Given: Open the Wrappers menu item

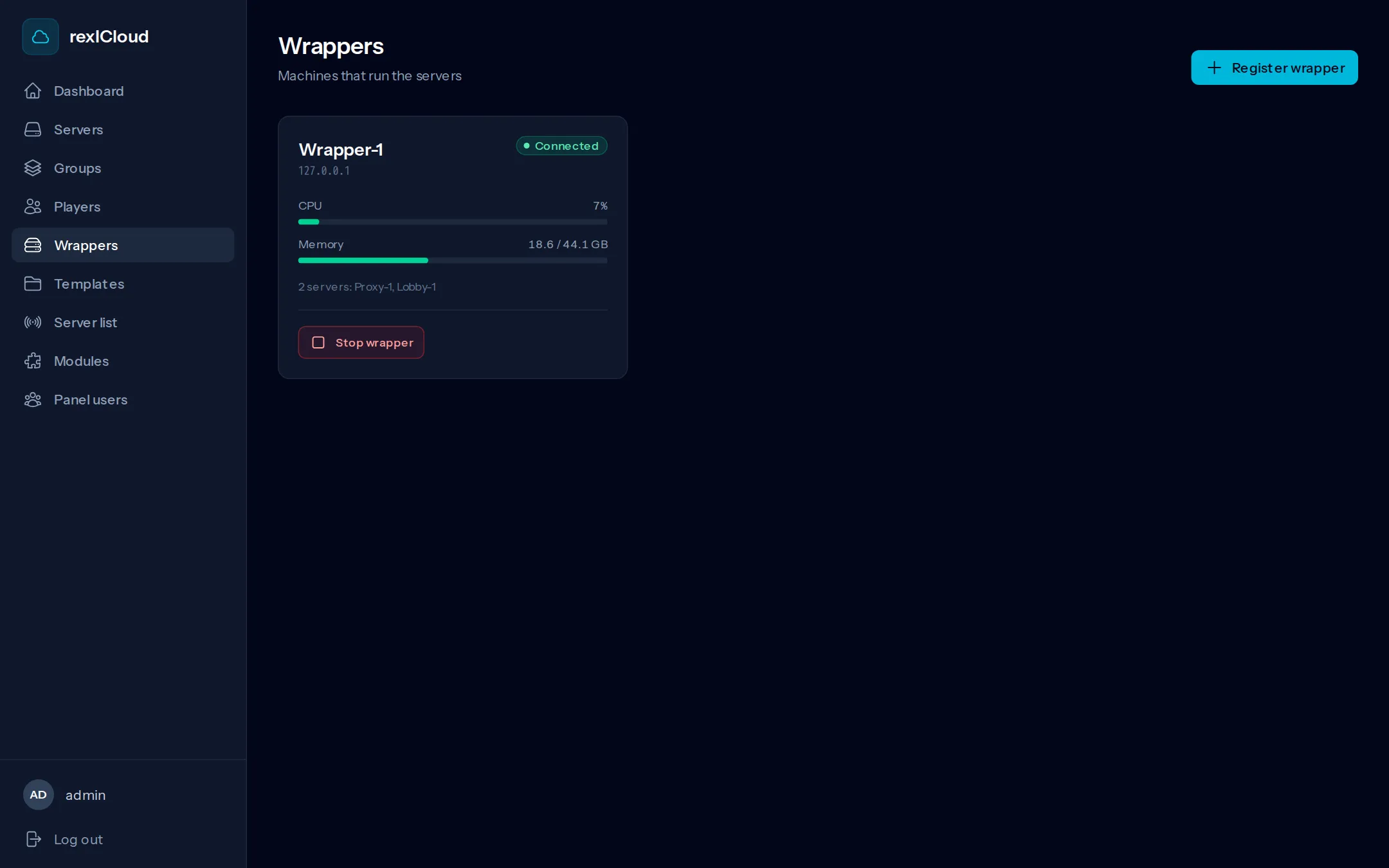Looking at the screenshot, I should [123, 245].
